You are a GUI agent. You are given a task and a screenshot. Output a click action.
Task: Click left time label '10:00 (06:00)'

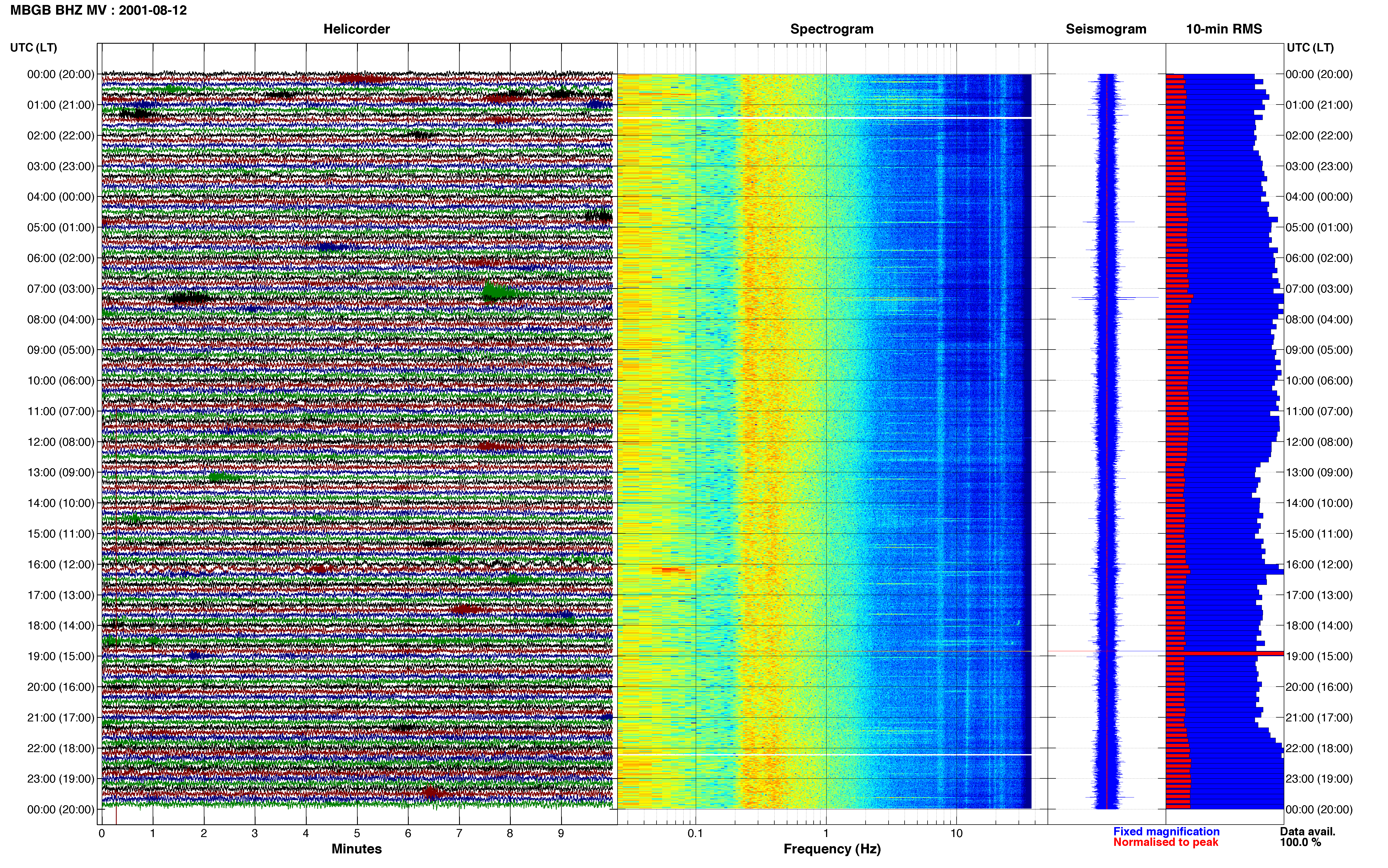coord(61,380)
